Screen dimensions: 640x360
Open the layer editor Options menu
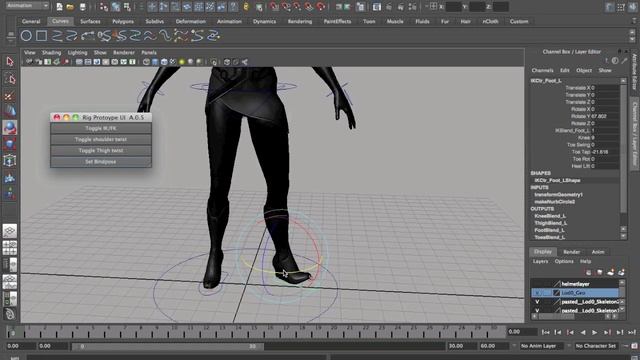tap(564, 261)
